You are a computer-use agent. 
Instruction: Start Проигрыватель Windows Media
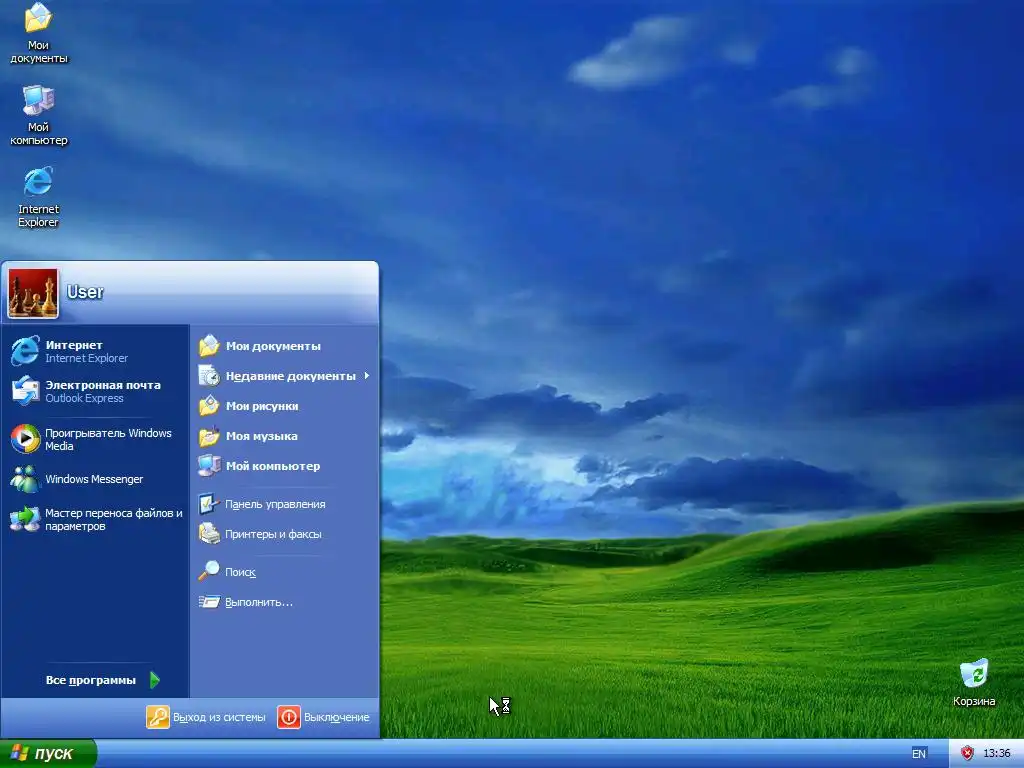click(95, 440)
